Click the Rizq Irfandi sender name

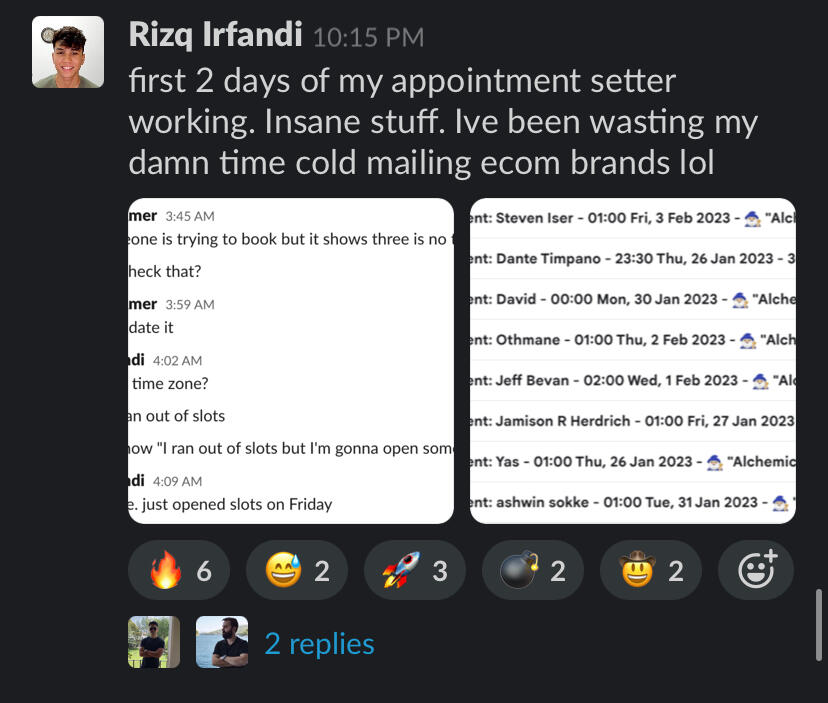click(x=215, y=36)
